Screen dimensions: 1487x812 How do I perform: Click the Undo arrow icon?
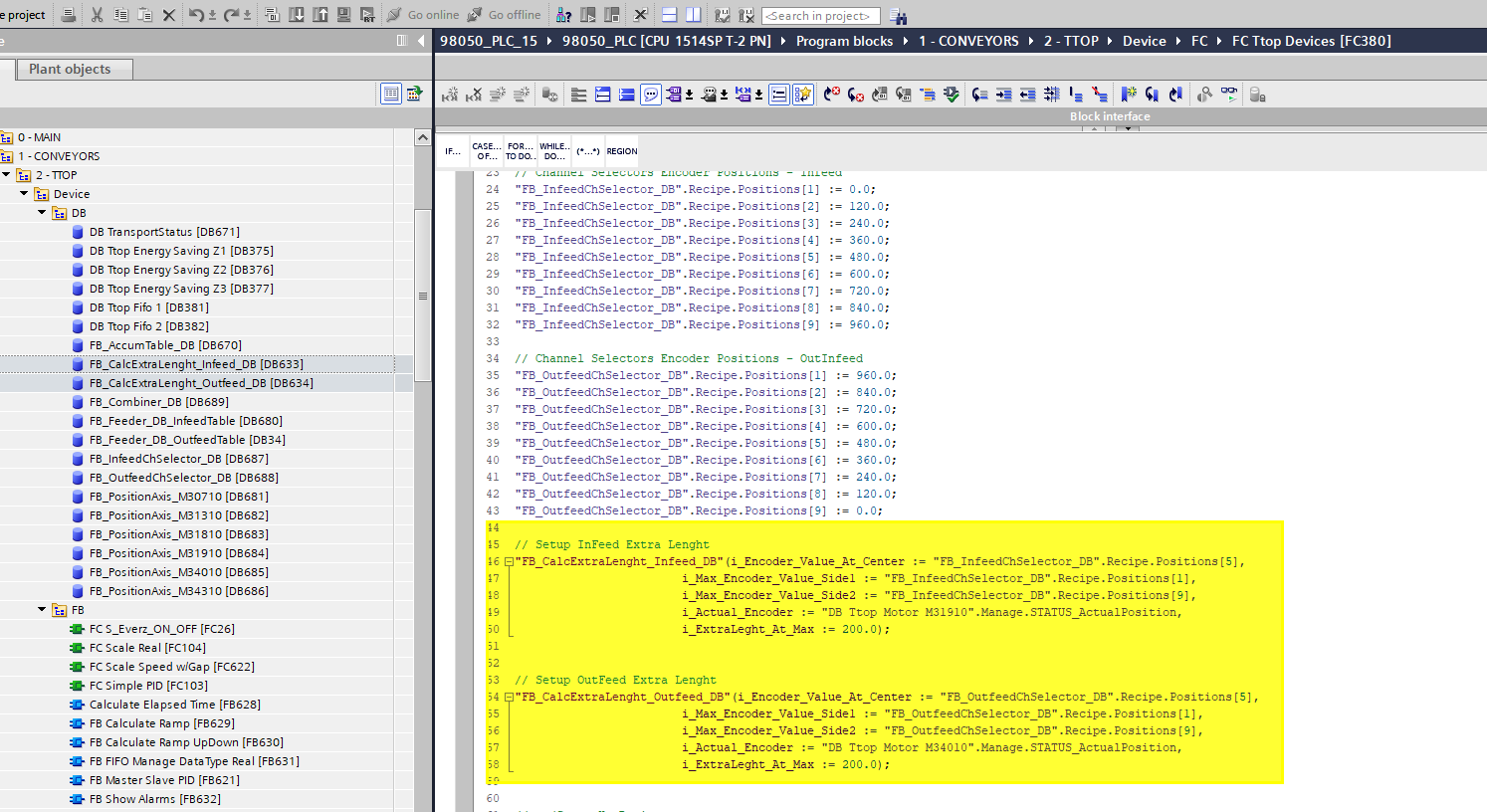click(x=196, y=15)
